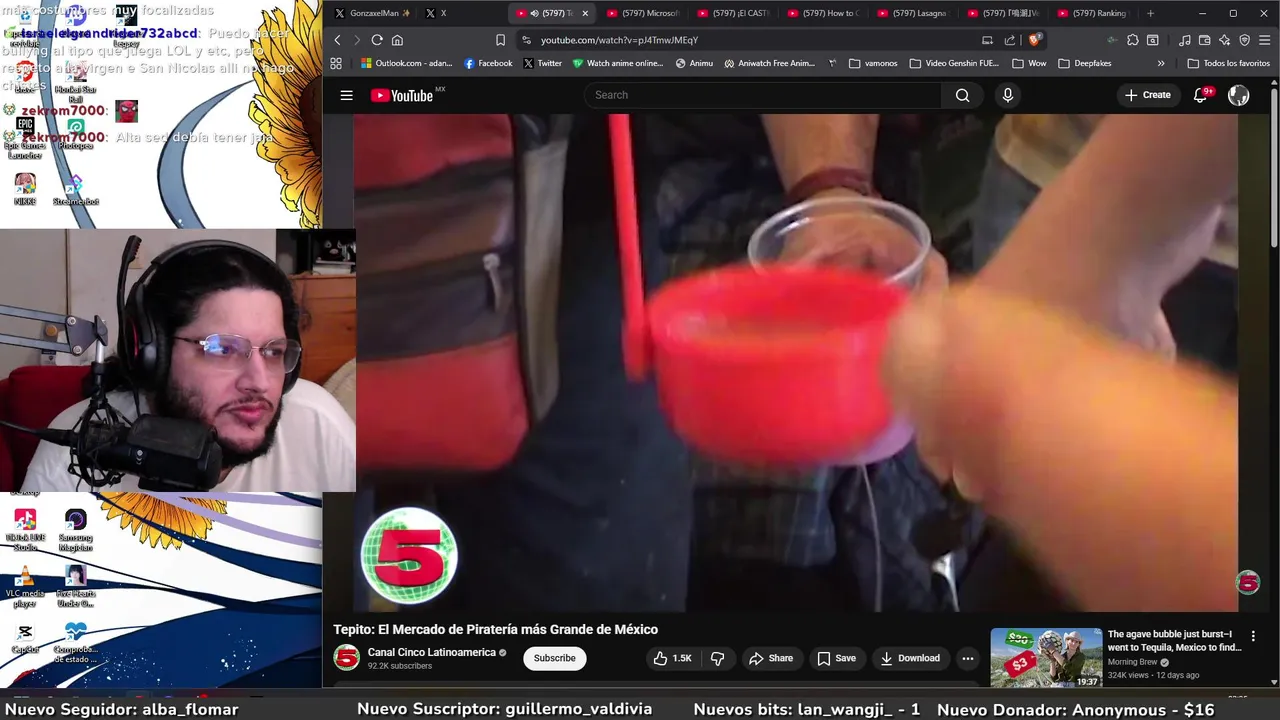Show more bookmarks overflow chevron
The height and width of the screenshot is (720, 1280).
point(1161,63)
